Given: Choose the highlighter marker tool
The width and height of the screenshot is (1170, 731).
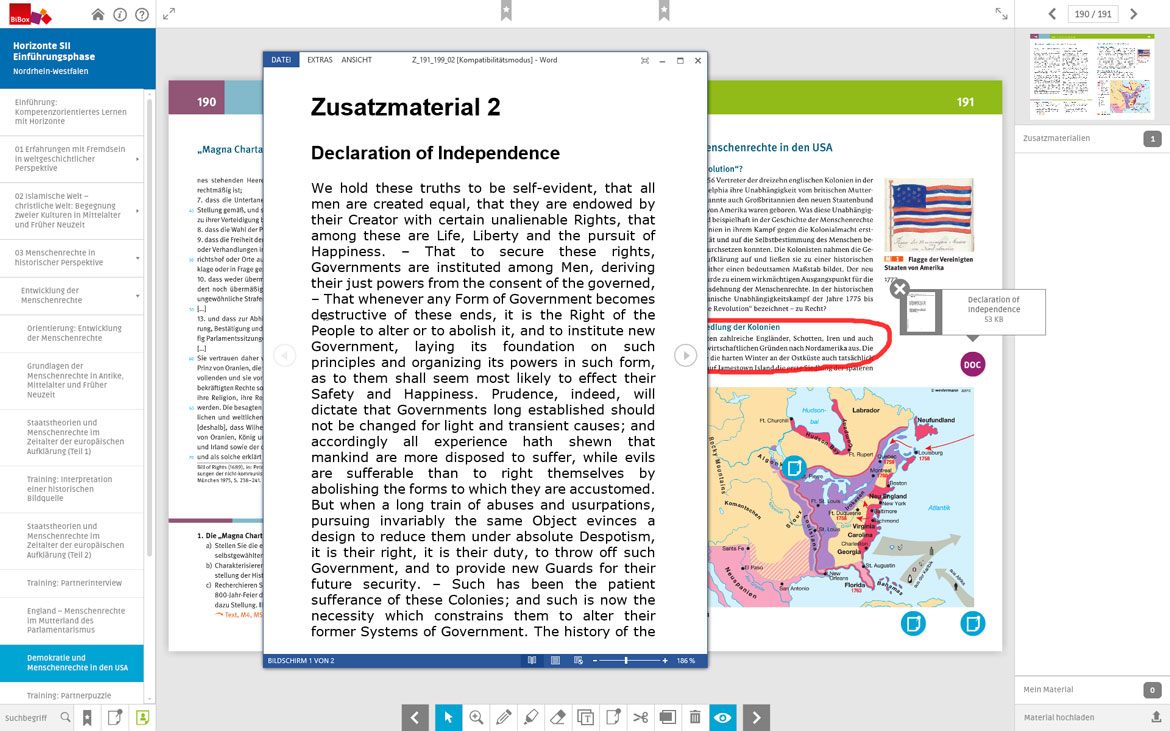Looking at the screenshot, I should [x=531, y=717].
